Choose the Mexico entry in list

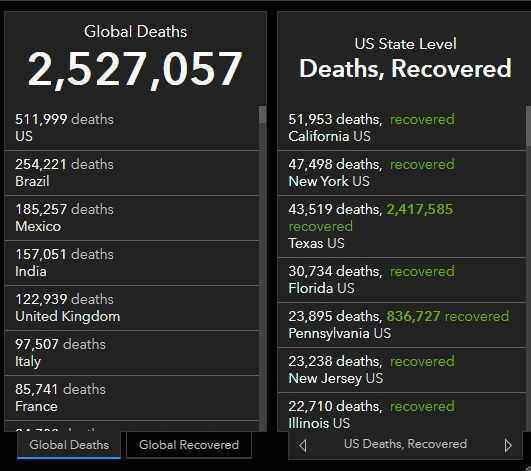[132, 218]
